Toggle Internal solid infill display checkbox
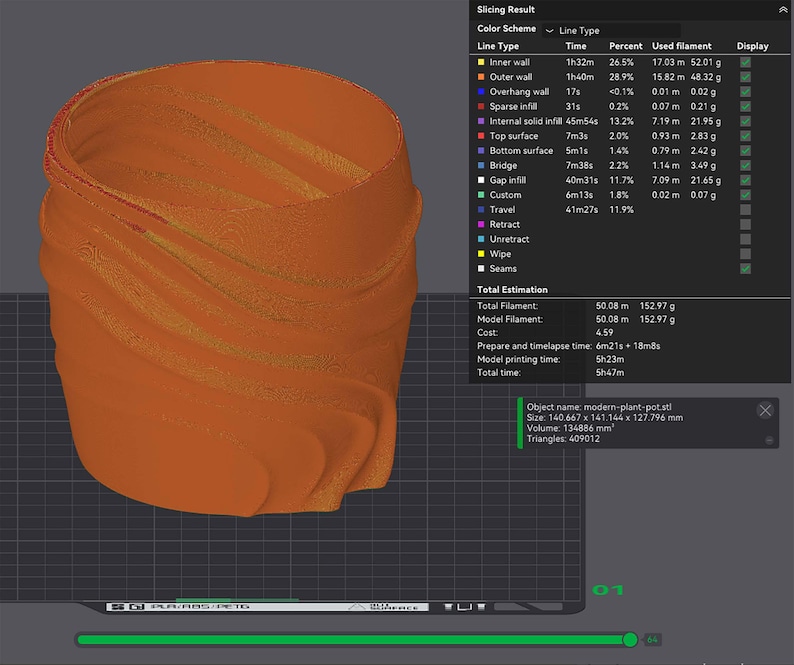Image resolution: width=794 pixels, height=665 pixels. (745, 121)
